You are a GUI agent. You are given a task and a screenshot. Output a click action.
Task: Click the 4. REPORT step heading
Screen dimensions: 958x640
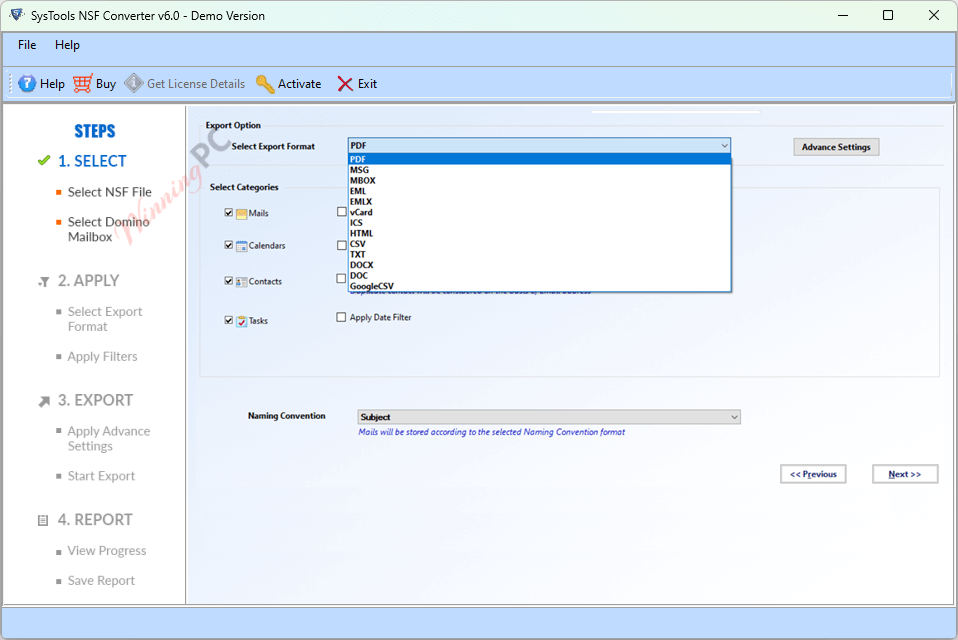[x=95, y=520]
